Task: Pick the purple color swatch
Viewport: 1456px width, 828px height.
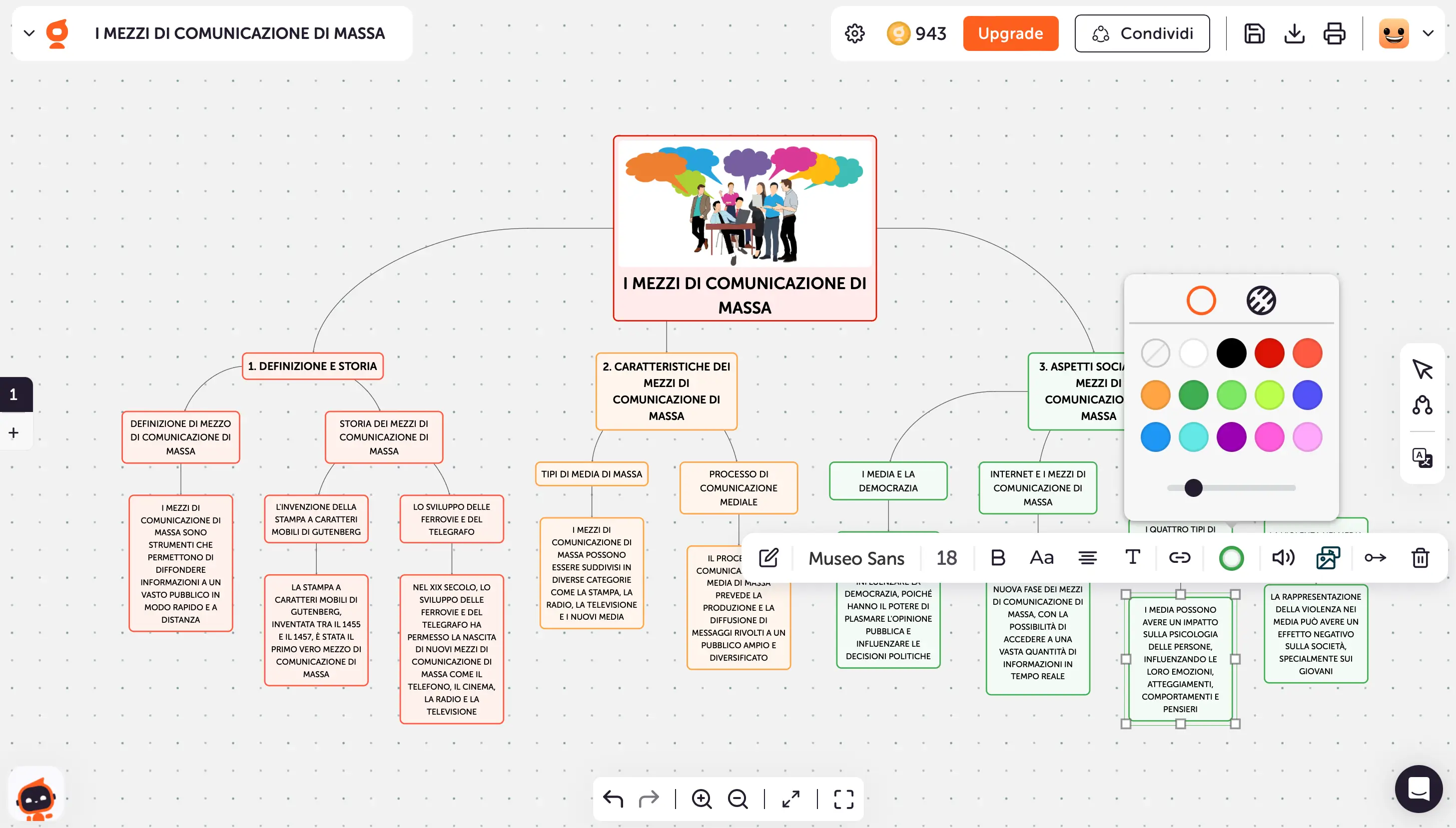Action: pyautogui.click(x=1231, y=437)
